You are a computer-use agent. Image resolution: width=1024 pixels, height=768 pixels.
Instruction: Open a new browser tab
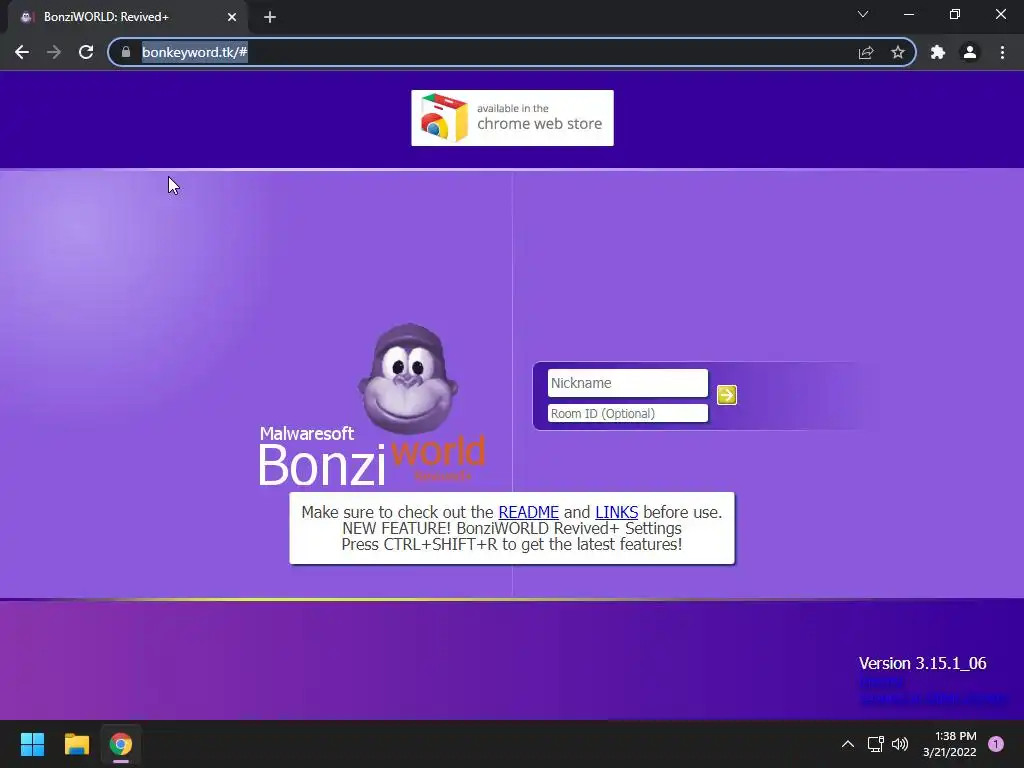(270, 18)
